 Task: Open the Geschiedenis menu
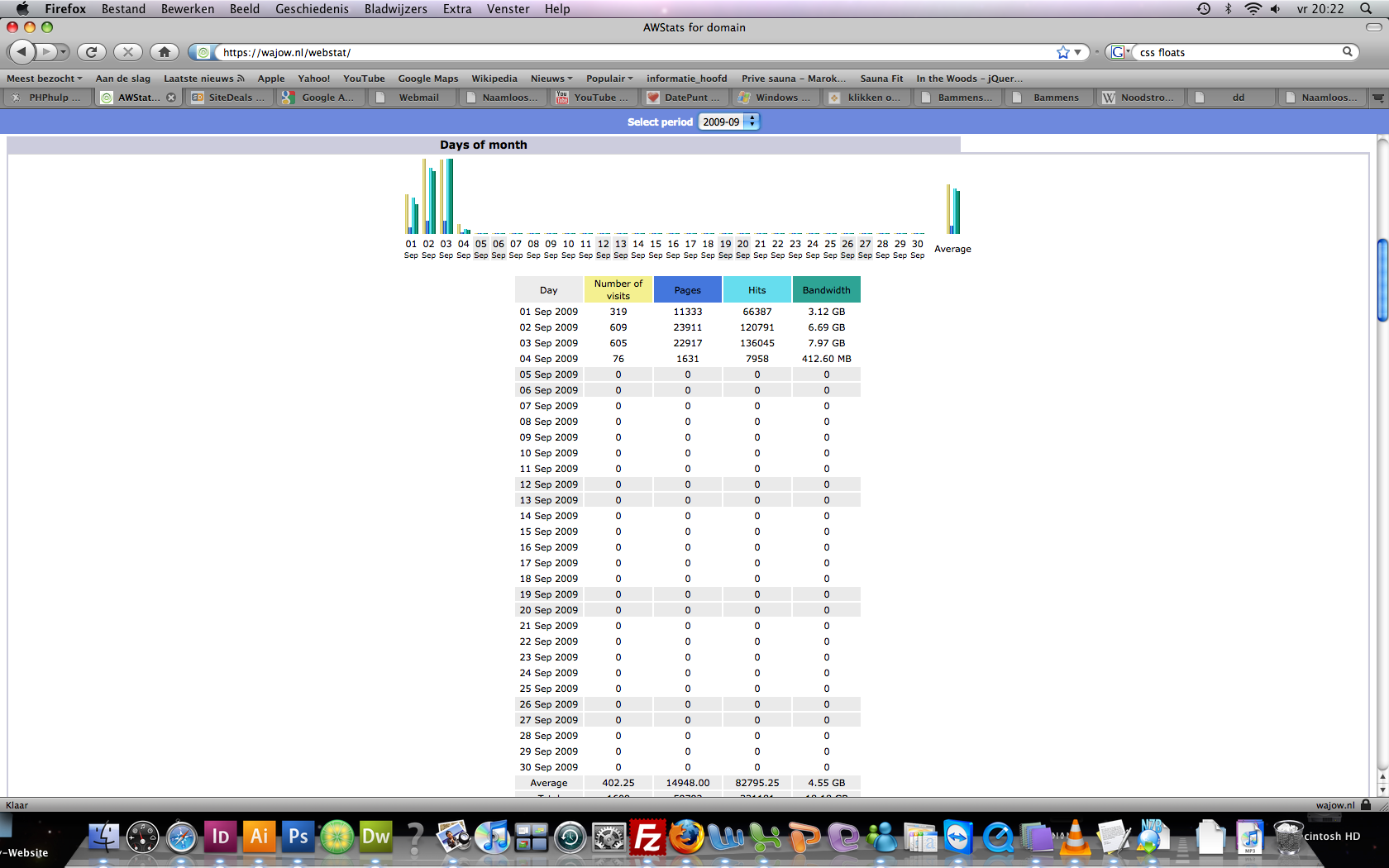click(x=312, y=8)
